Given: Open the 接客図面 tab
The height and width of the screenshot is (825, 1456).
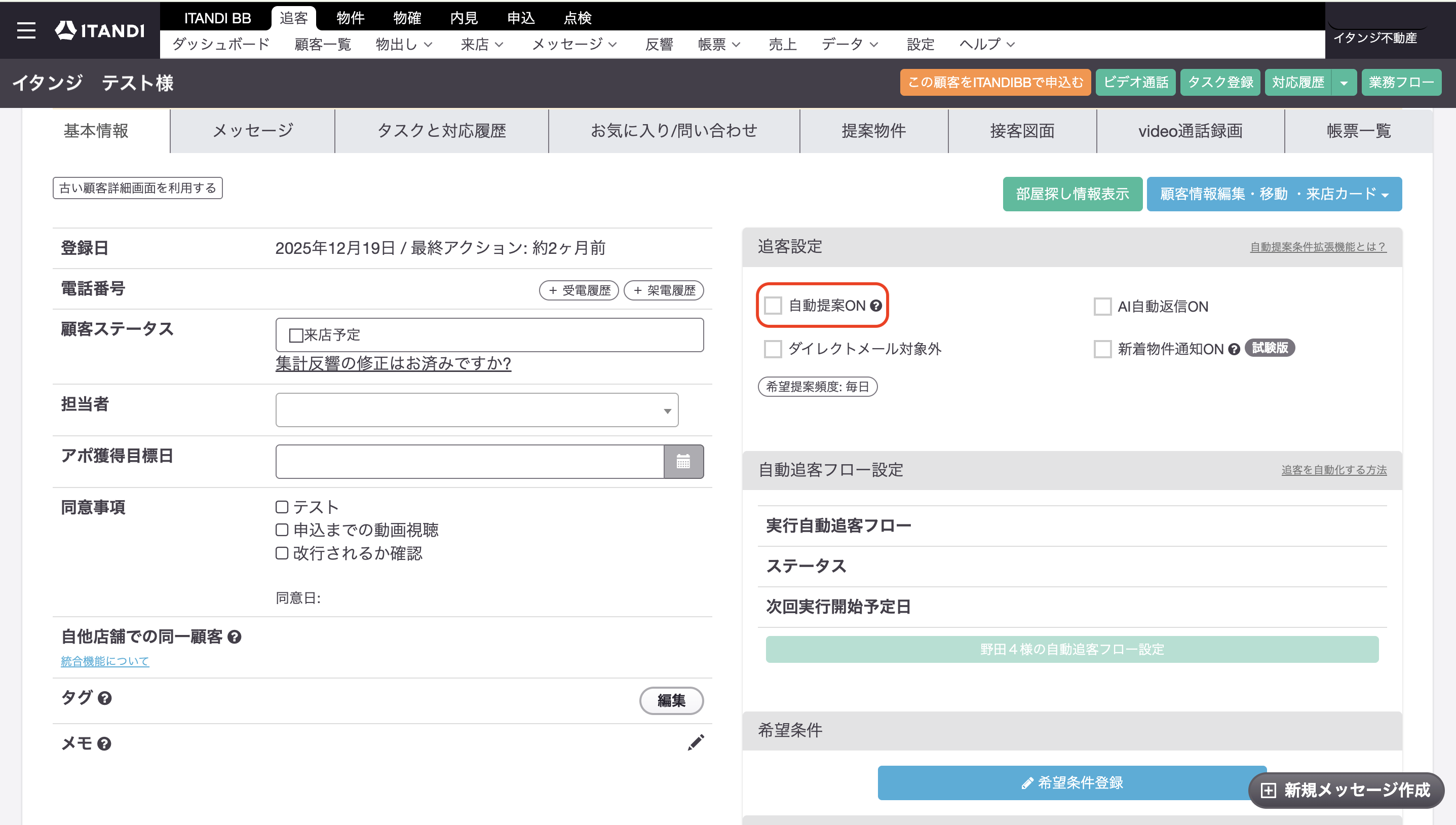Looking at the screenshot, I should tap(1022, 131).
